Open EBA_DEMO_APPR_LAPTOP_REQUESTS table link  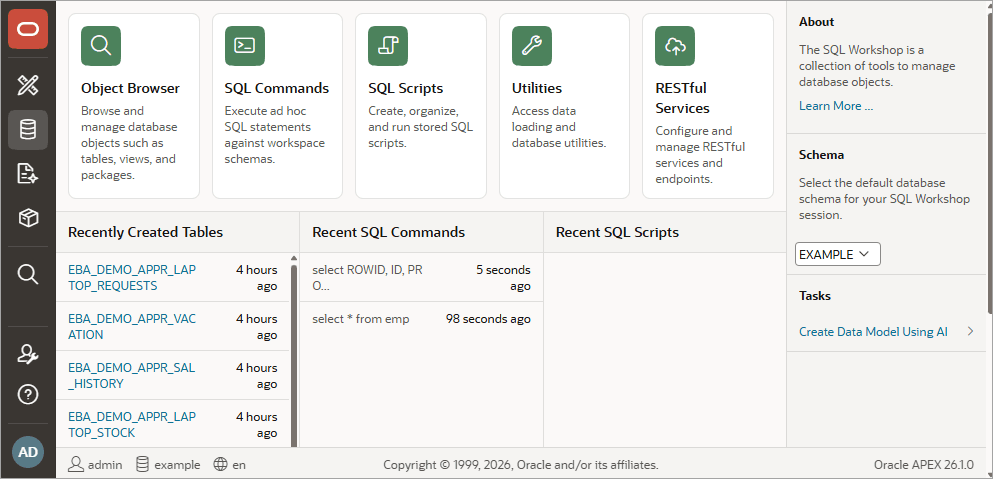[x=132, y=278]
